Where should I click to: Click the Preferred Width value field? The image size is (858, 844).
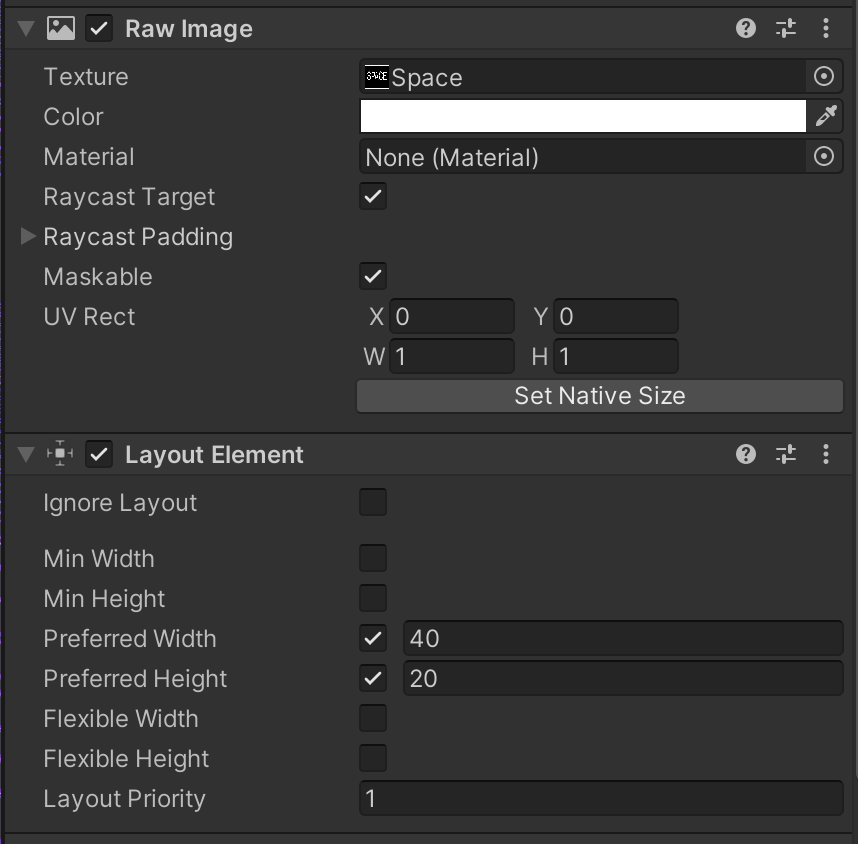pos(623,638)
